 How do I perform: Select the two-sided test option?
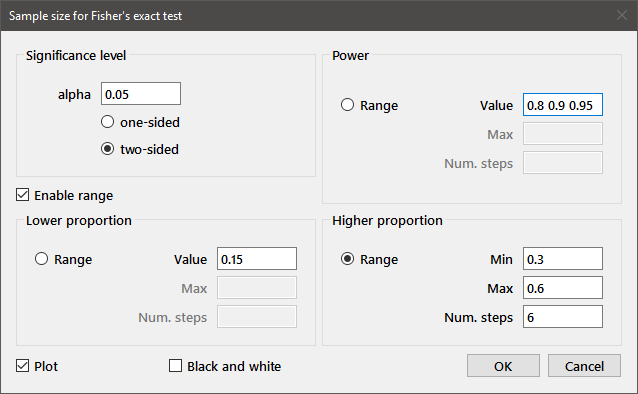coord(140,149)
